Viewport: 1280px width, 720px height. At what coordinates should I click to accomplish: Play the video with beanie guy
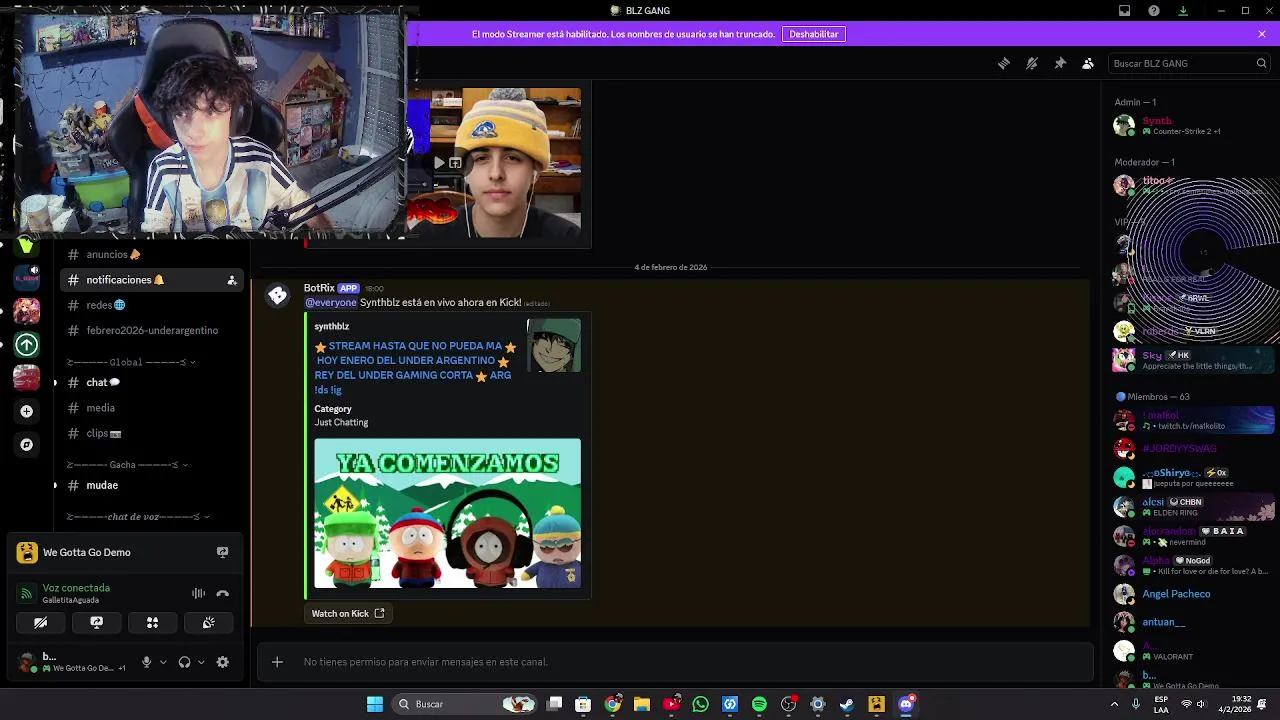(x=438, y=163)
